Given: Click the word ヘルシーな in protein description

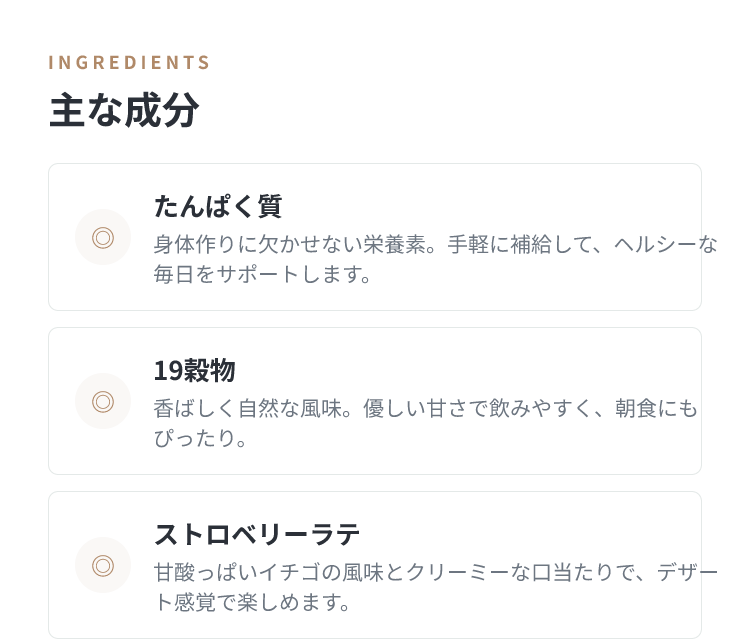Looking at the screenshot, I should tap(665, 244).
